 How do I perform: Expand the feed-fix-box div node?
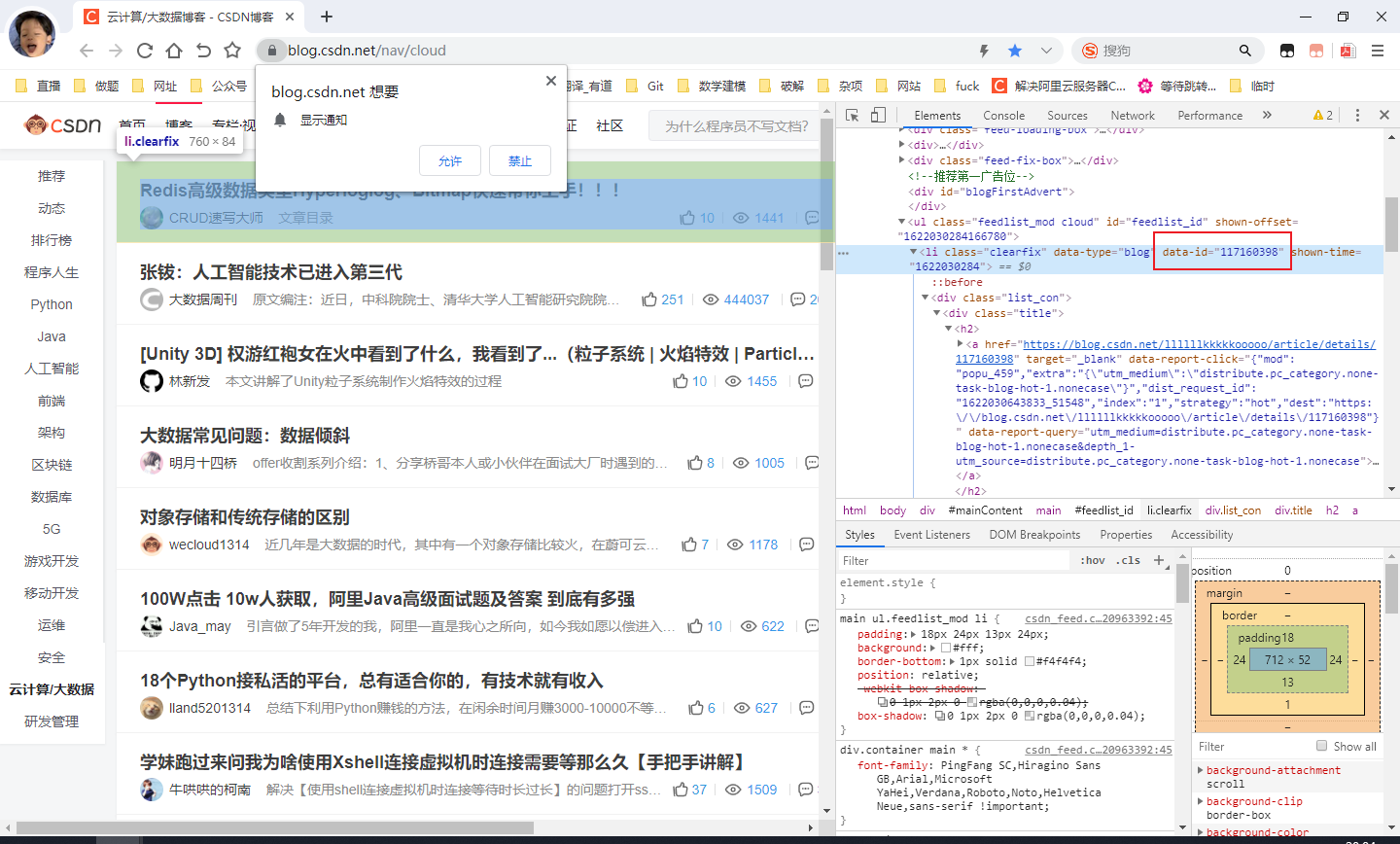(x=902, y=160)
